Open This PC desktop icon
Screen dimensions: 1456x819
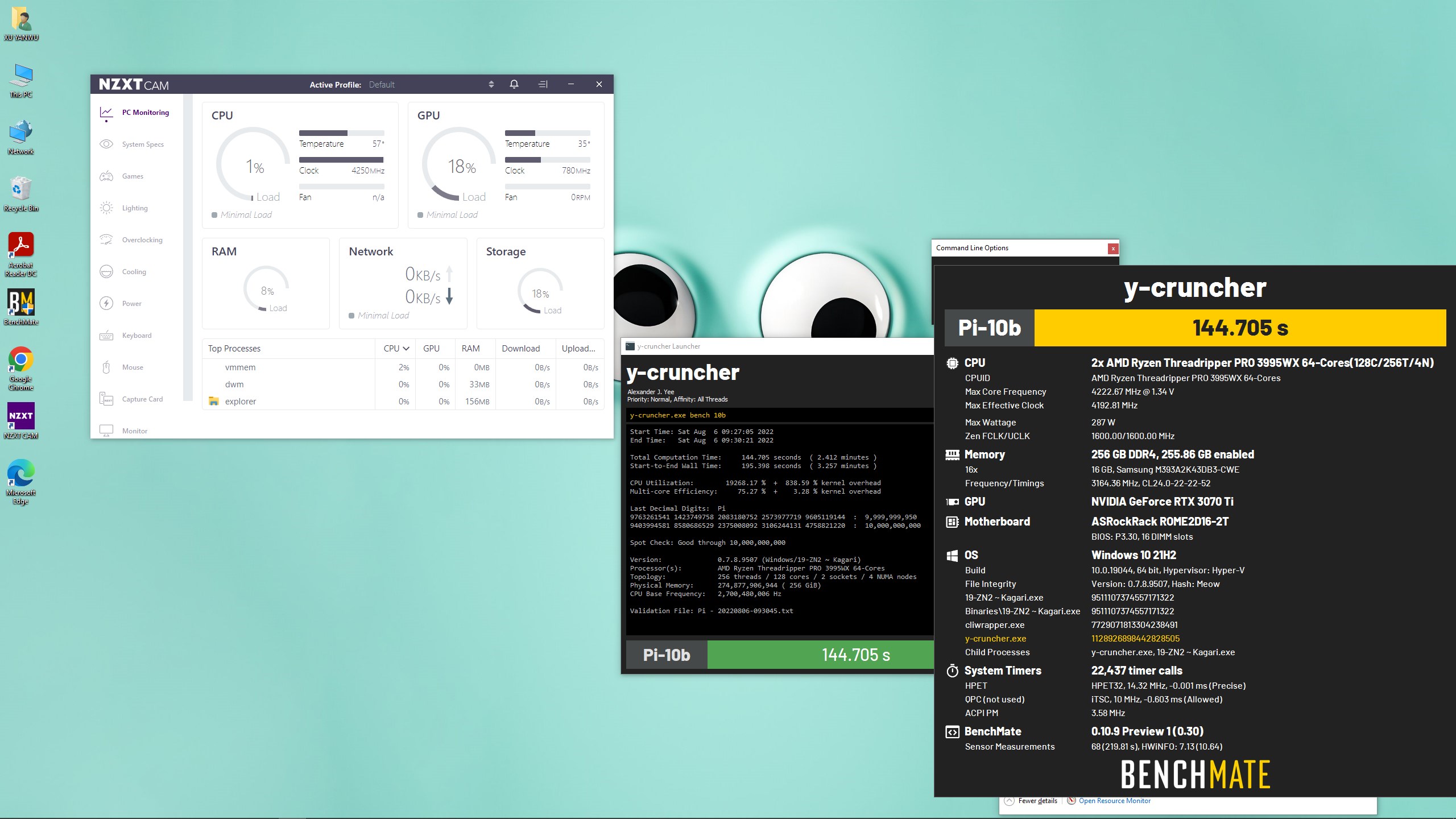tap(21, 81)
